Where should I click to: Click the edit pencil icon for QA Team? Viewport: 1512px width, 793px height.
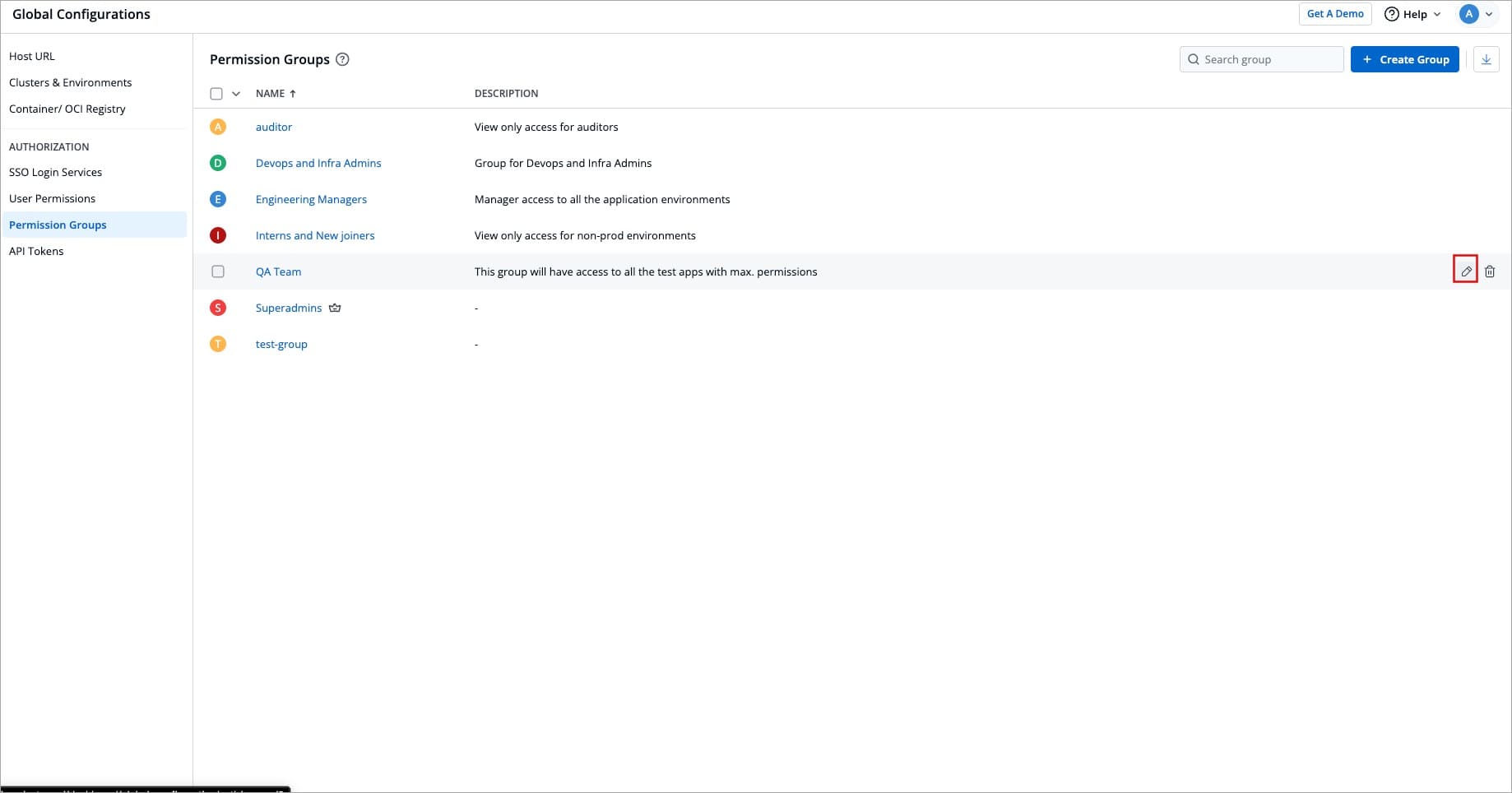[x=1465, y=271]
